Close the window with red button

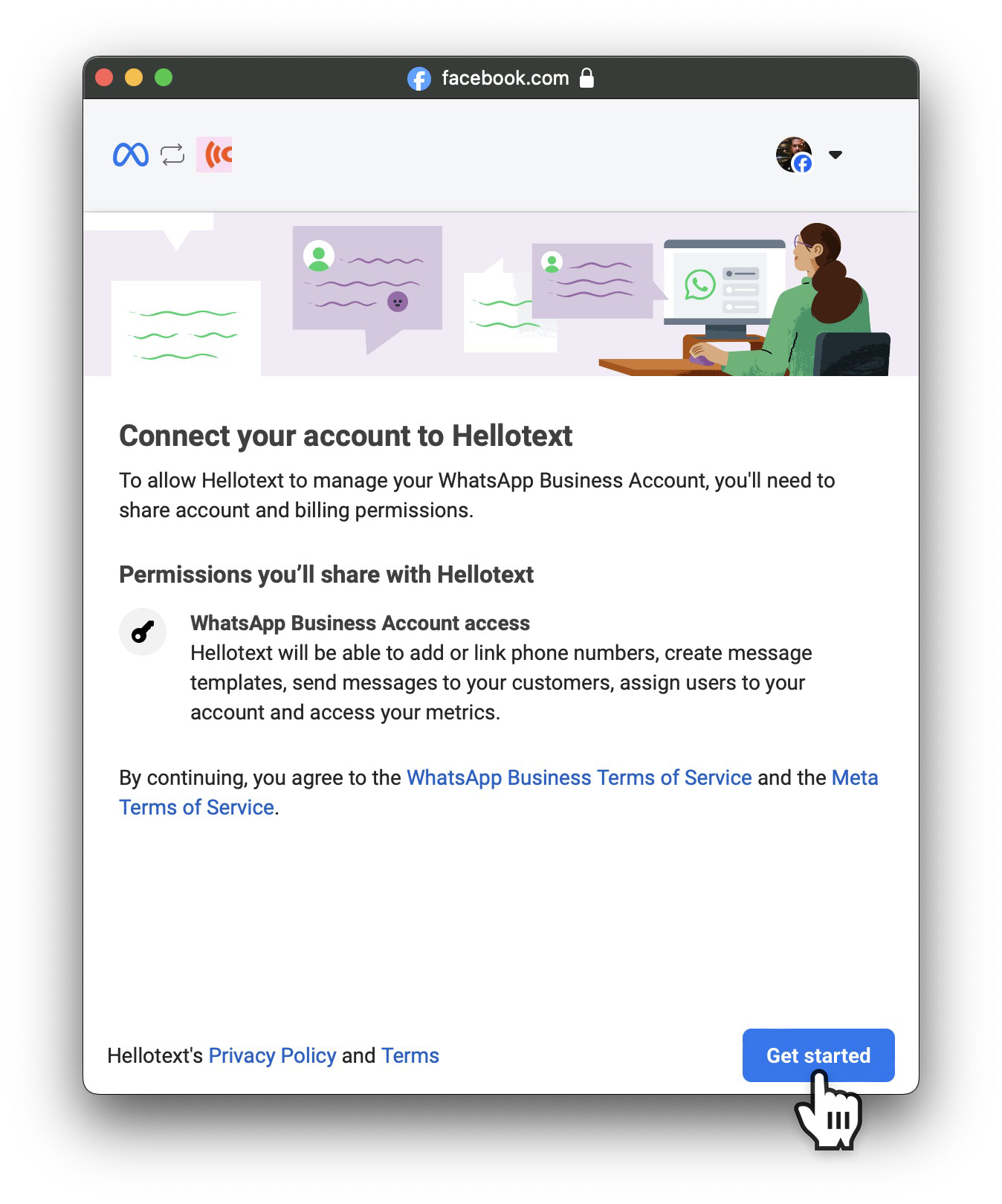[104, 77]
